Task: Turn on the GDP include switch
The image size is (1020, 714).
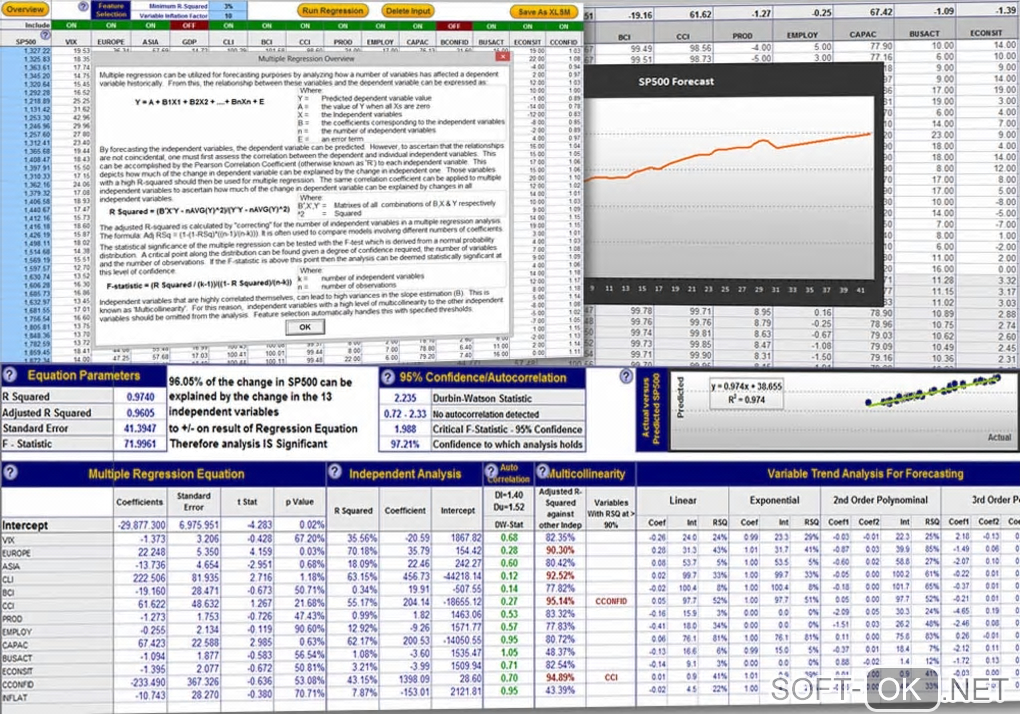Action: click(x=189, y=25)
